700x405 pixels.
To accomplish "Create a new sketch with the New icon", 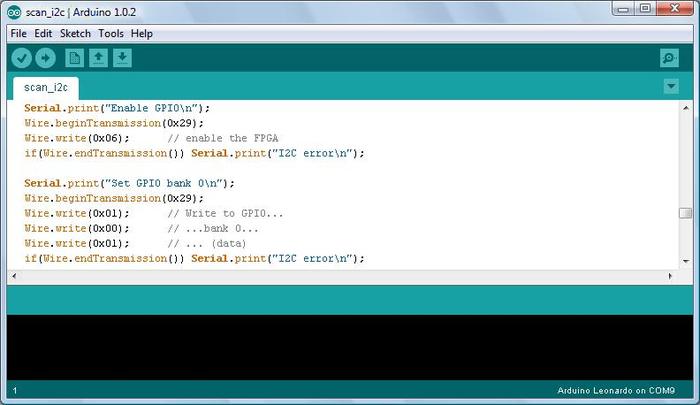I will (75, 58).
